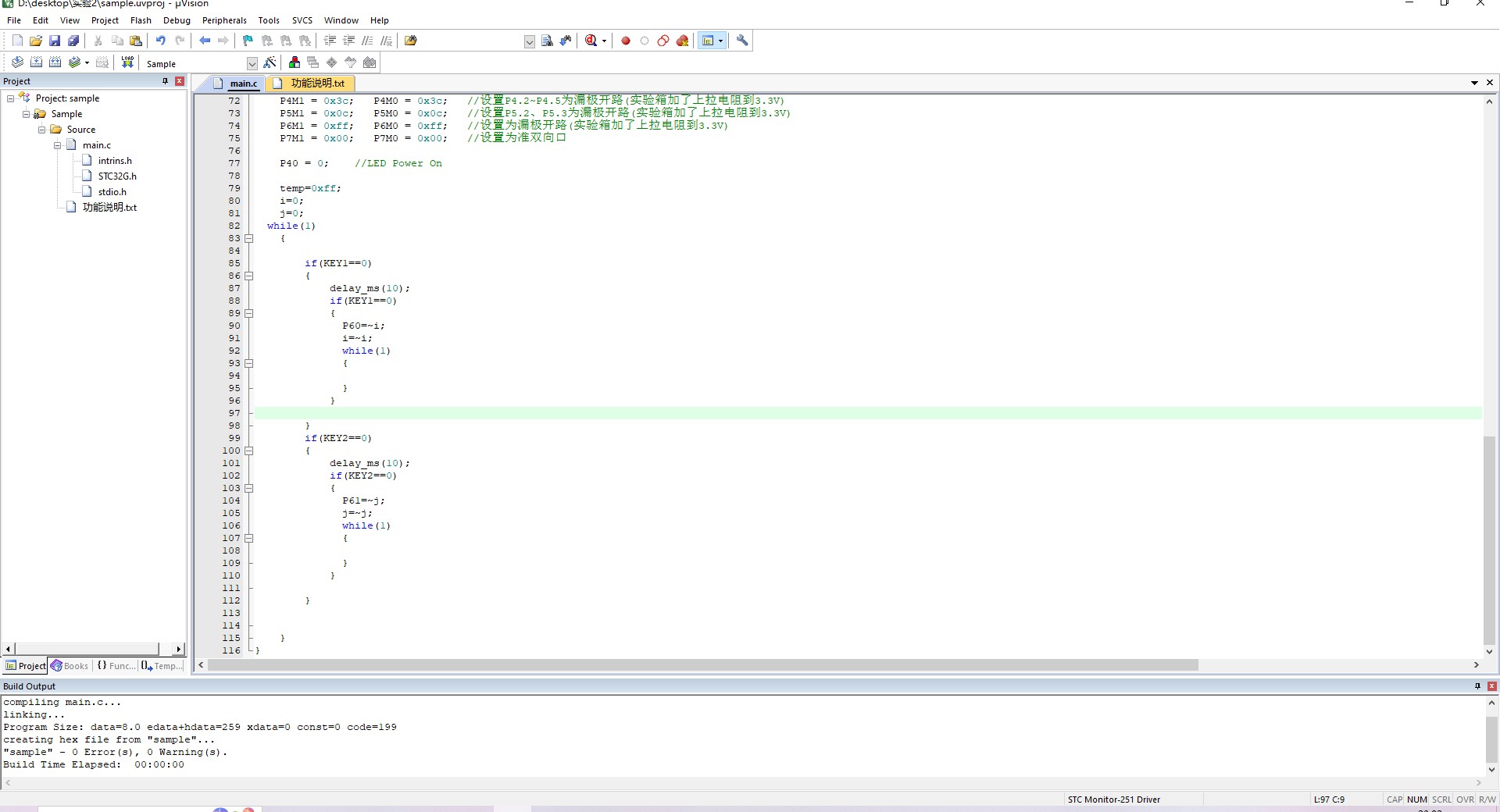The height and width of the screenshot is (812, 1500).
Task: Create a new file with New icon
Action: point(17,41)
